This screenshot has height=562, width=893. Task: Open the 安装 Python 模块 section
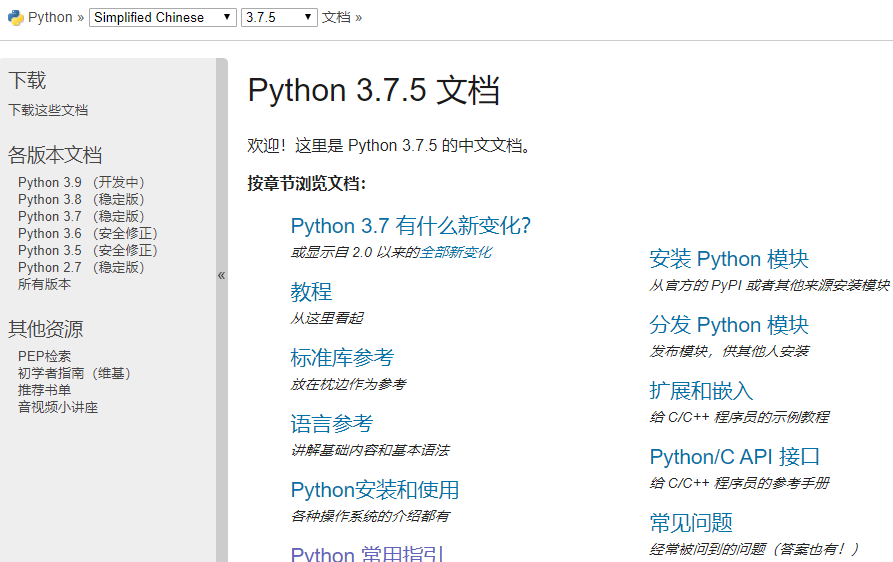(729, 259)
